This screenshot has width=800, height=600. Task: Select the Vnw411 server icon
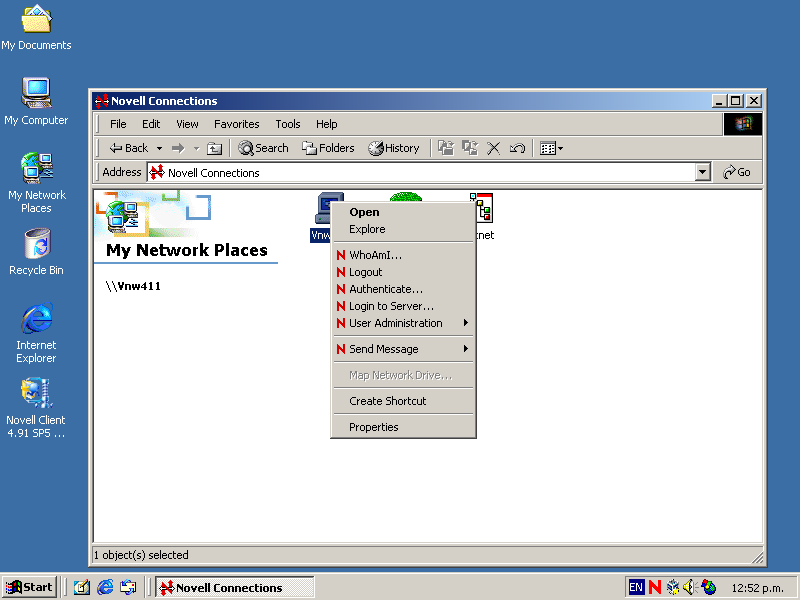pos(321,217)
